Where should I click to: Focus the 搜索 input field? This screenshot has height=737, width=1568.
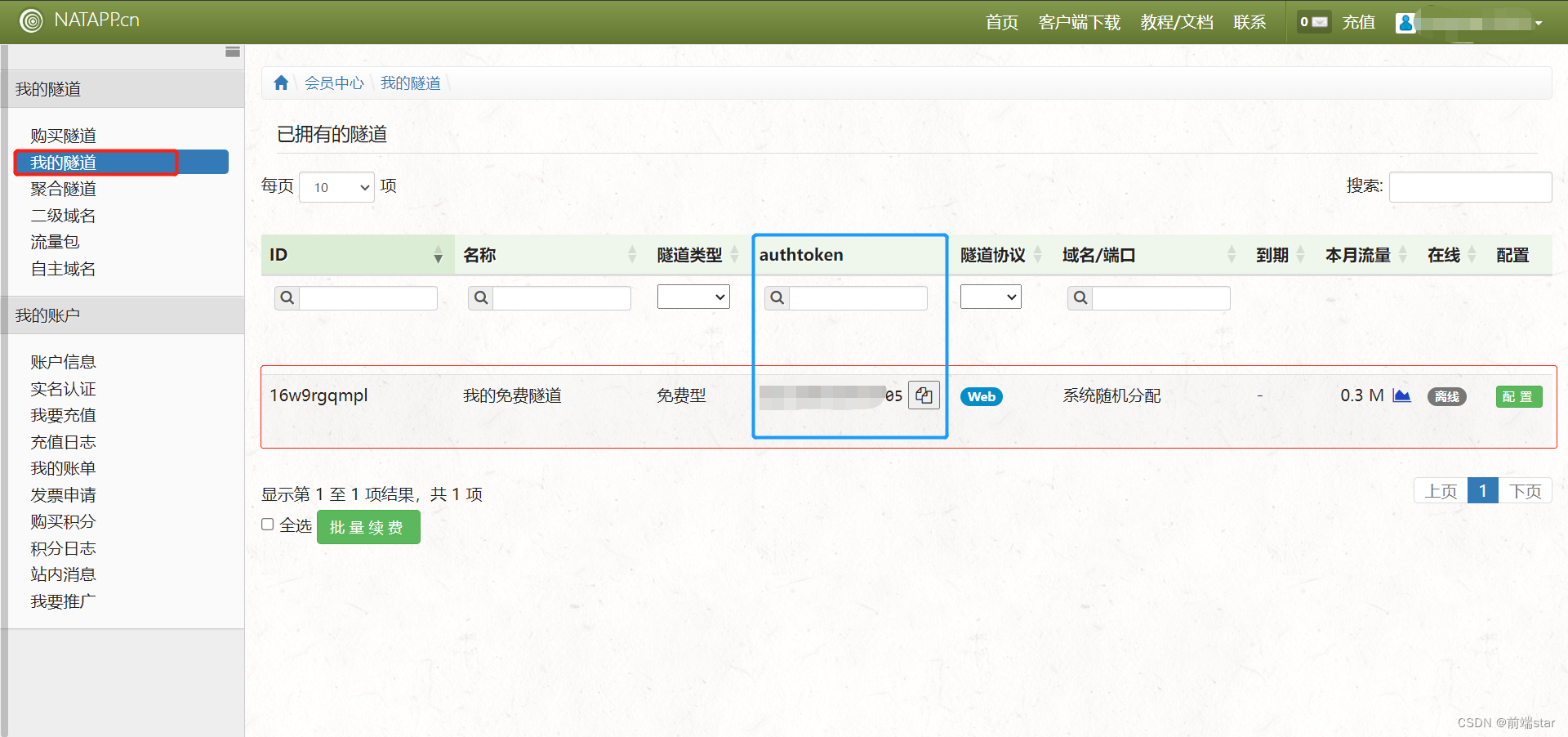pos(1470,187)
